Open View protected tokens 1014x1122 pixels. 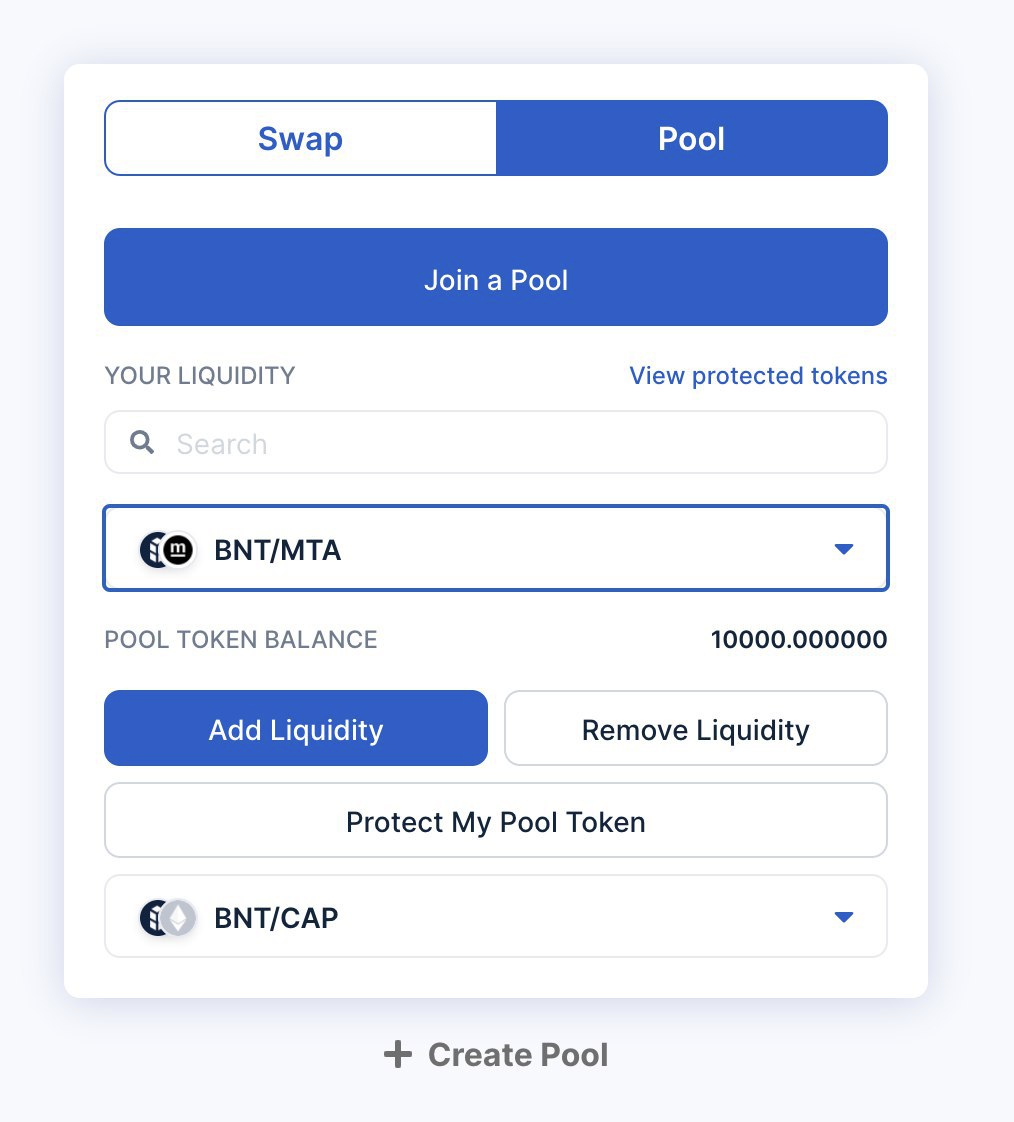pos(757,375)
